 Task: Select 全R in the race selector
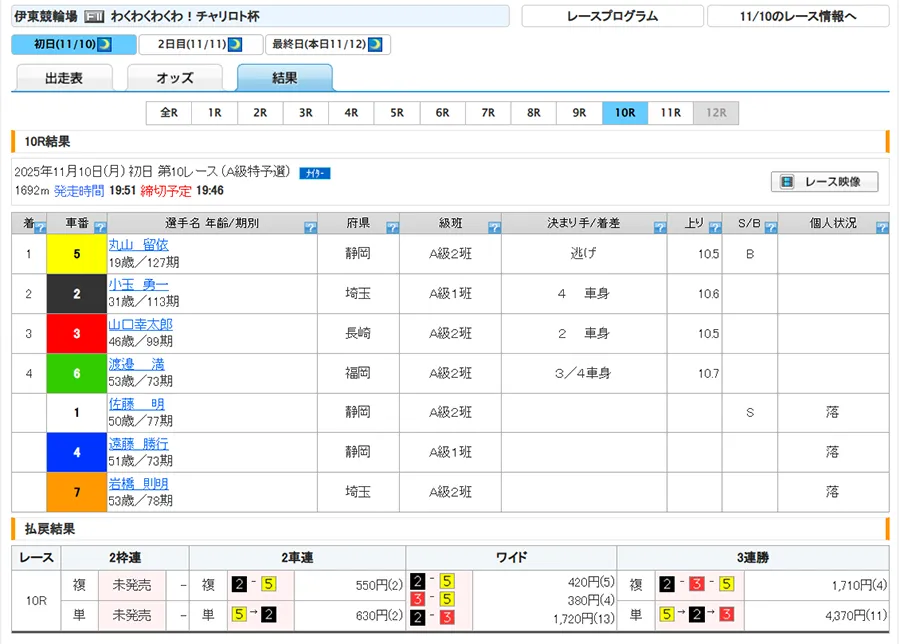[168, 113]
